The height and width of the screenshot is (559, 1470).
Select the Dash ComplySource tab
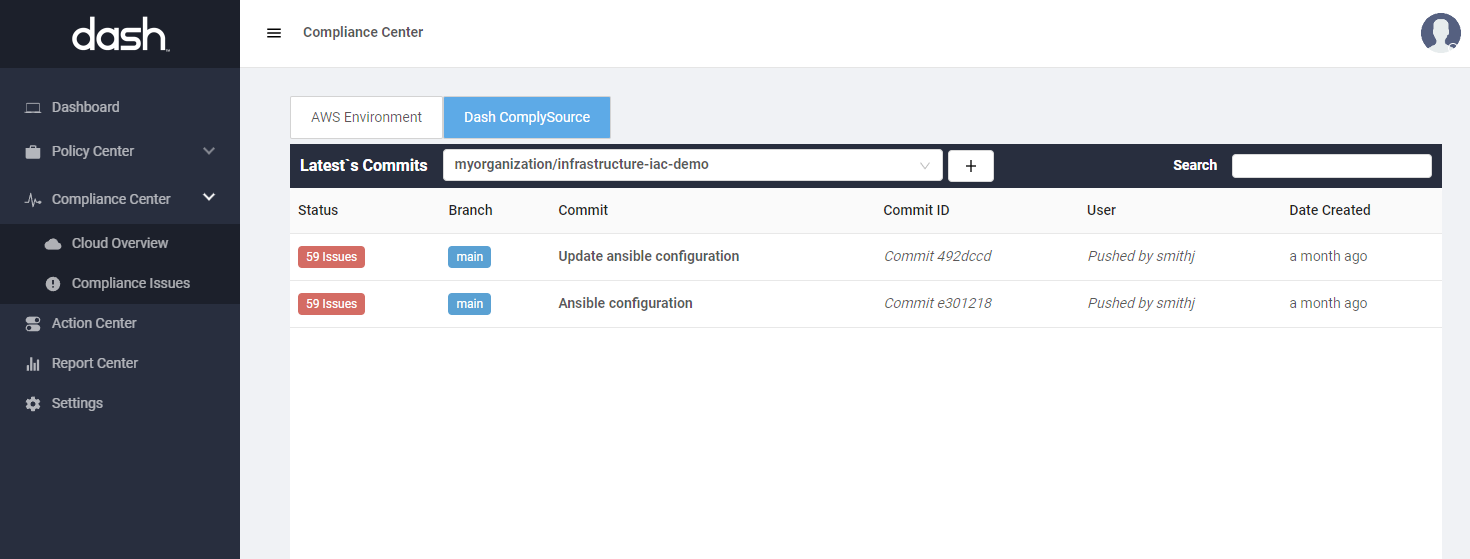coord(527,117)
